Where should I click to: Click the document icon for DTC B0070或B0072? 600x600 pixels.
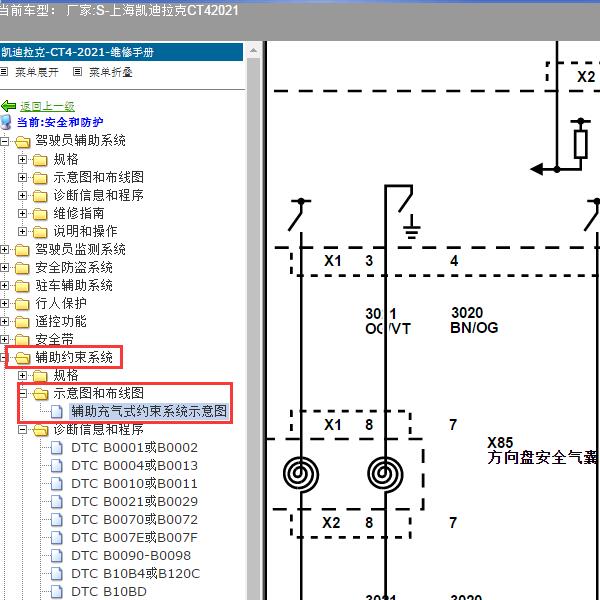pyautogui.click(x=57, y=519)
